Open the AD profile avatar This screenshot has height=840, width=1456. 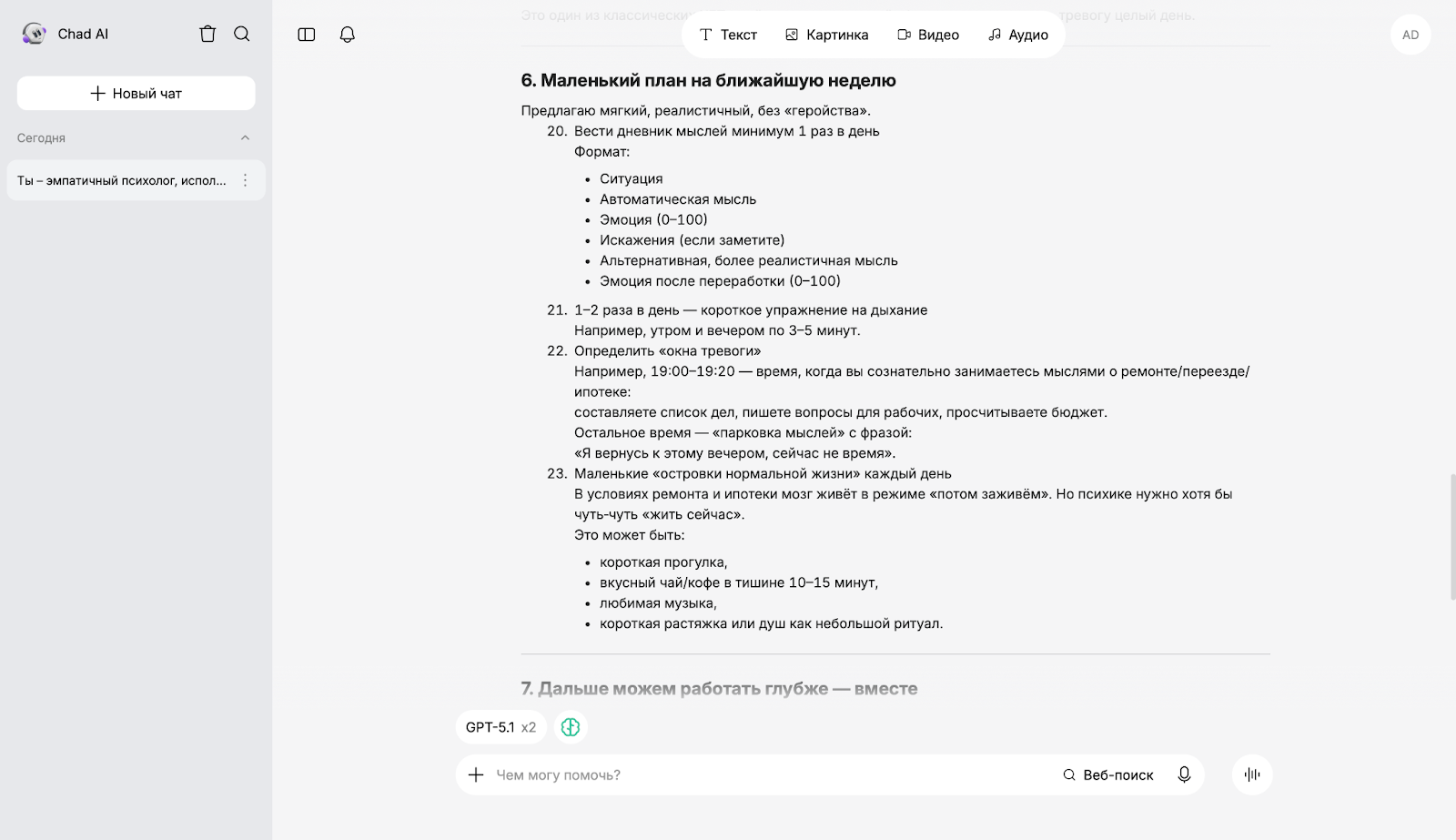click(1410, 35)
